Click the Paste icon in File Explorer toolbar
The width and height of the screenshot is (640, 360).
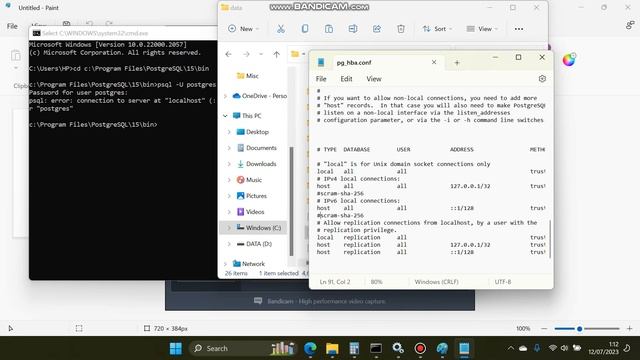click(x=329, y=29)
